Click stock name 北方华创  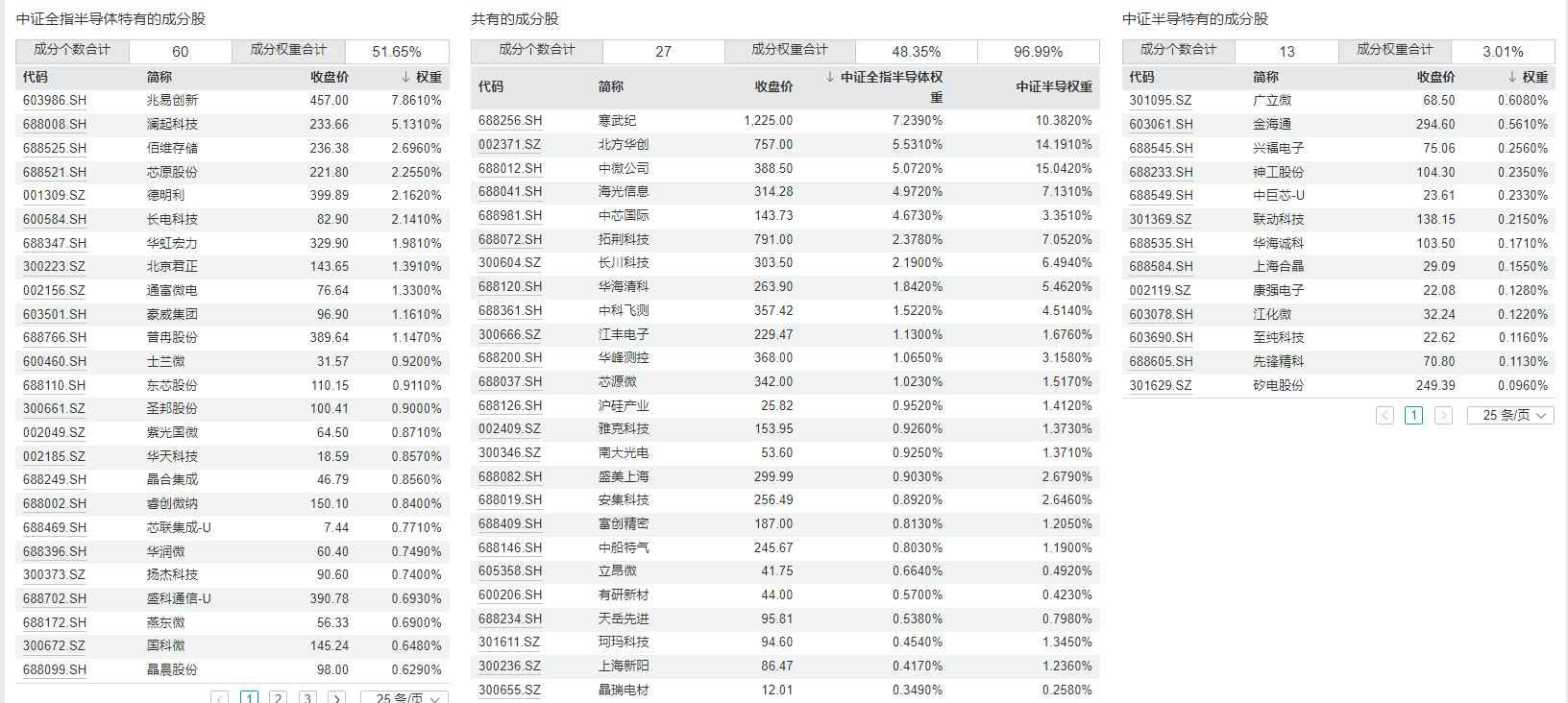[624, 144]
